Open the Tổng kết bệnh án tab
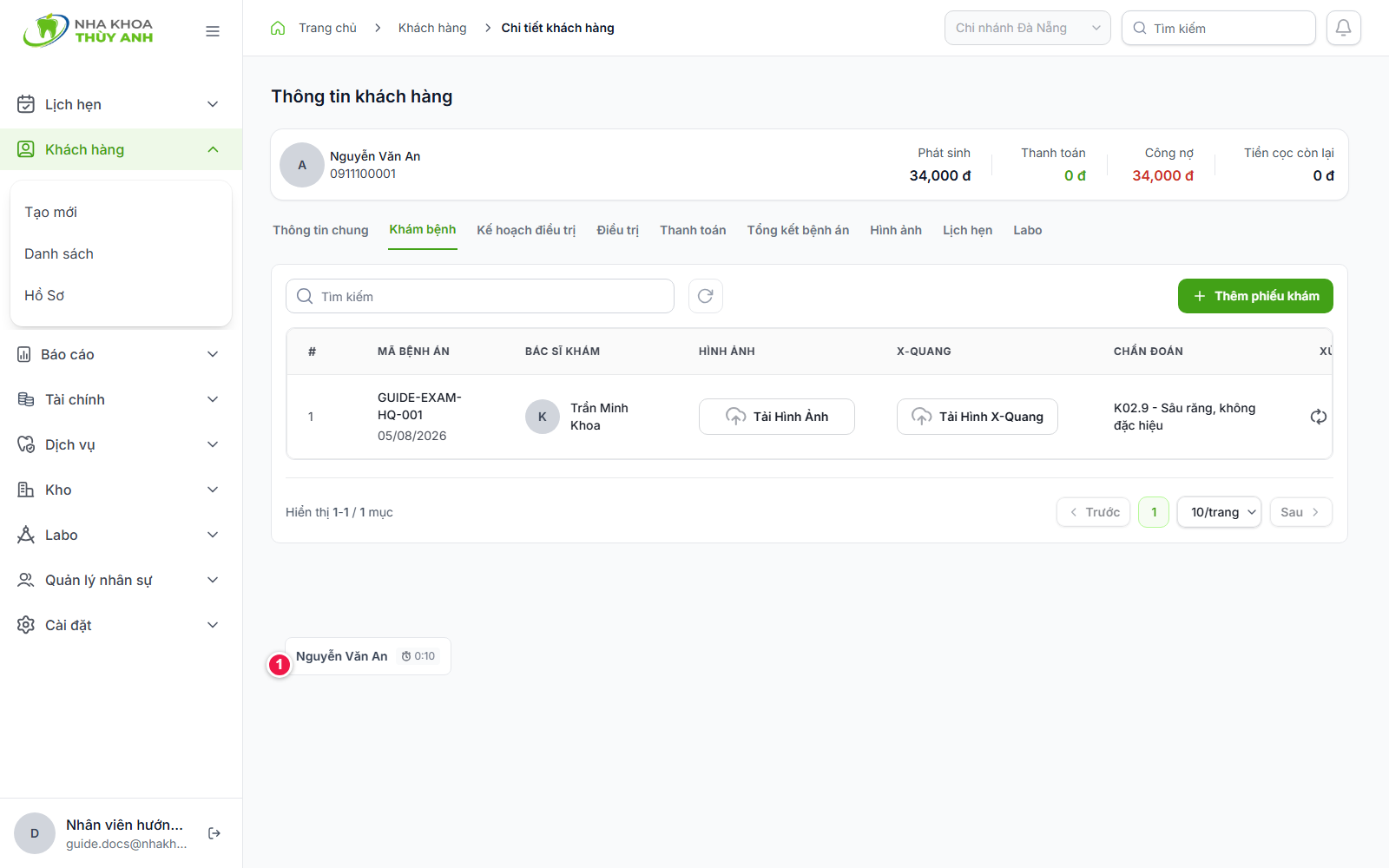 pyautogui.click(x=798, y=230)
